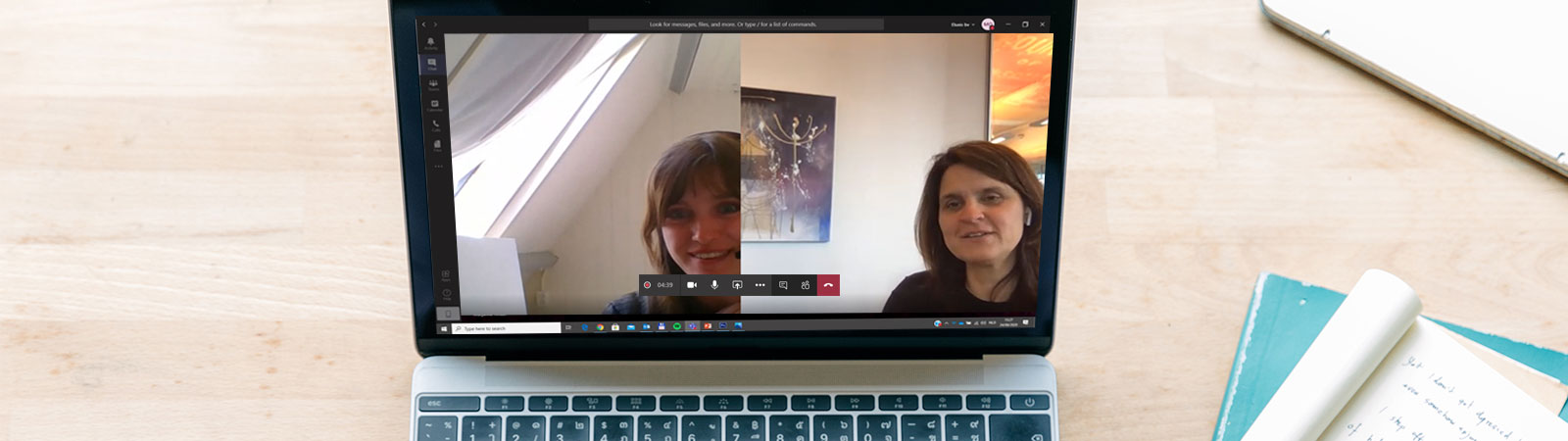Open Calendar in the Teams sidebar

pyautogui.click(x=434, y=105)
